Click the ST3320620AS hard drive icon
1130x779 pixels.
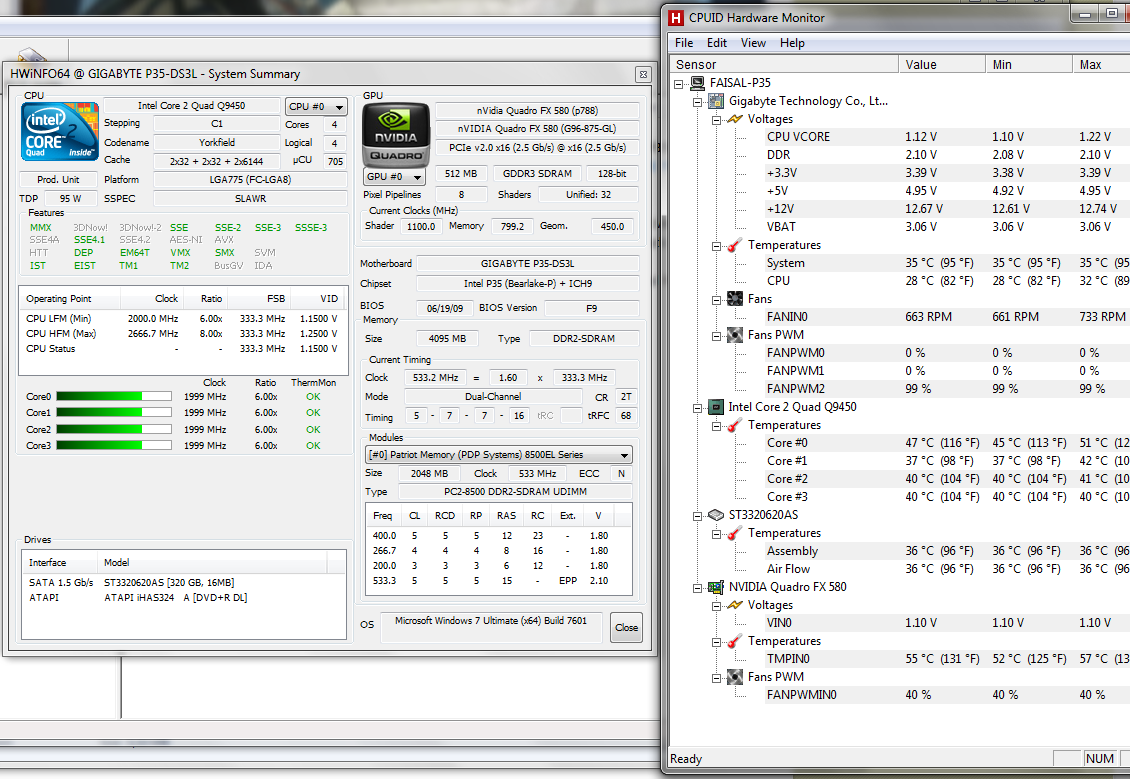pos(716,515)
